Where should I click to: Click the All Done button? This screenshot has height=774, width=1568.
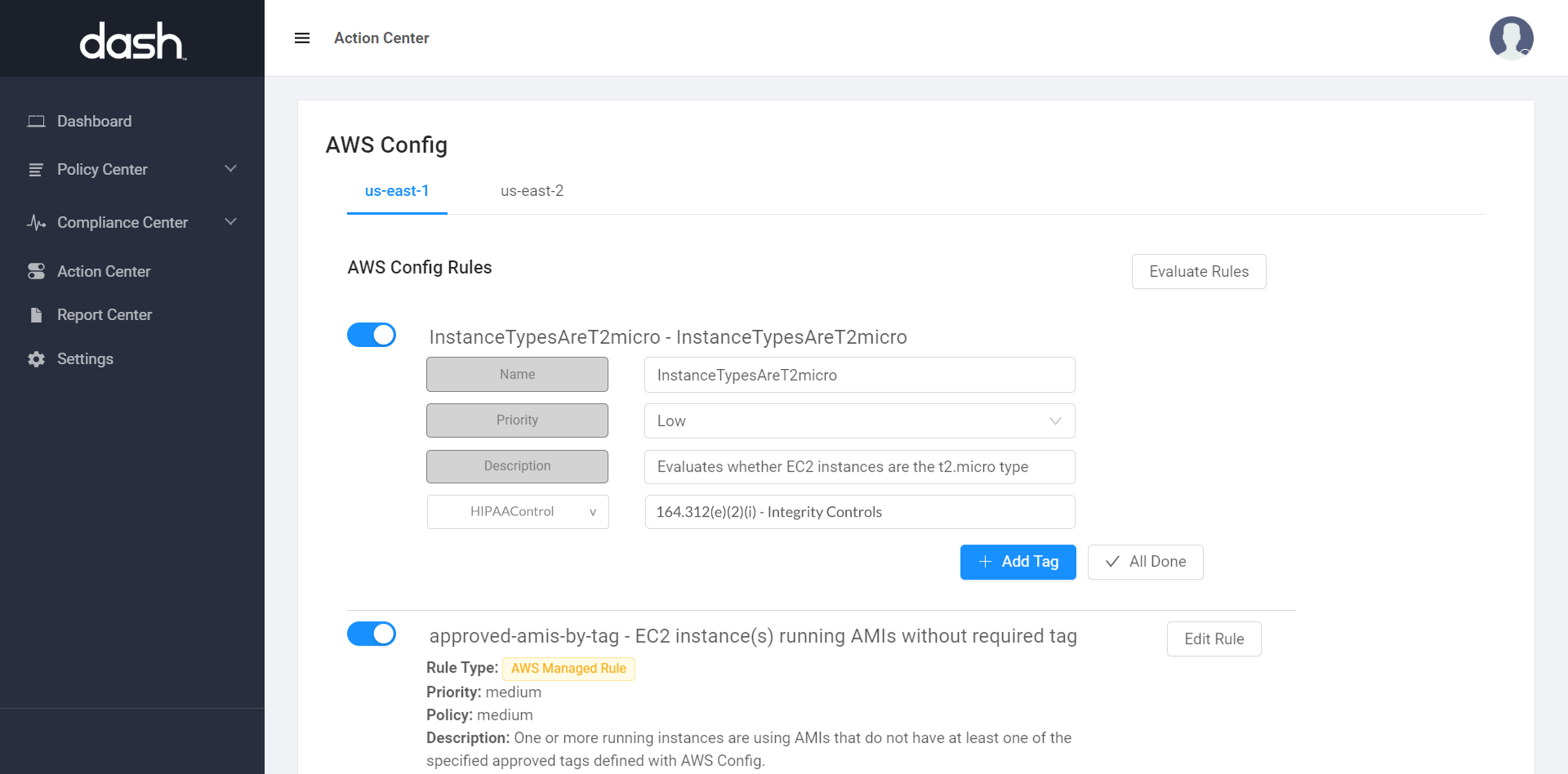[x=1145, y=562]
